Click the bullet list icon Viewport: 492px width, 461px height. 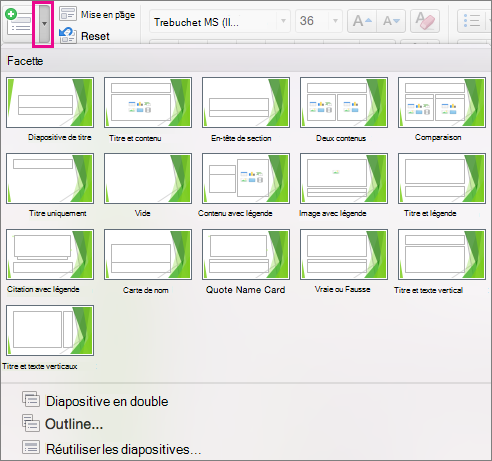(x=472, y=21)
